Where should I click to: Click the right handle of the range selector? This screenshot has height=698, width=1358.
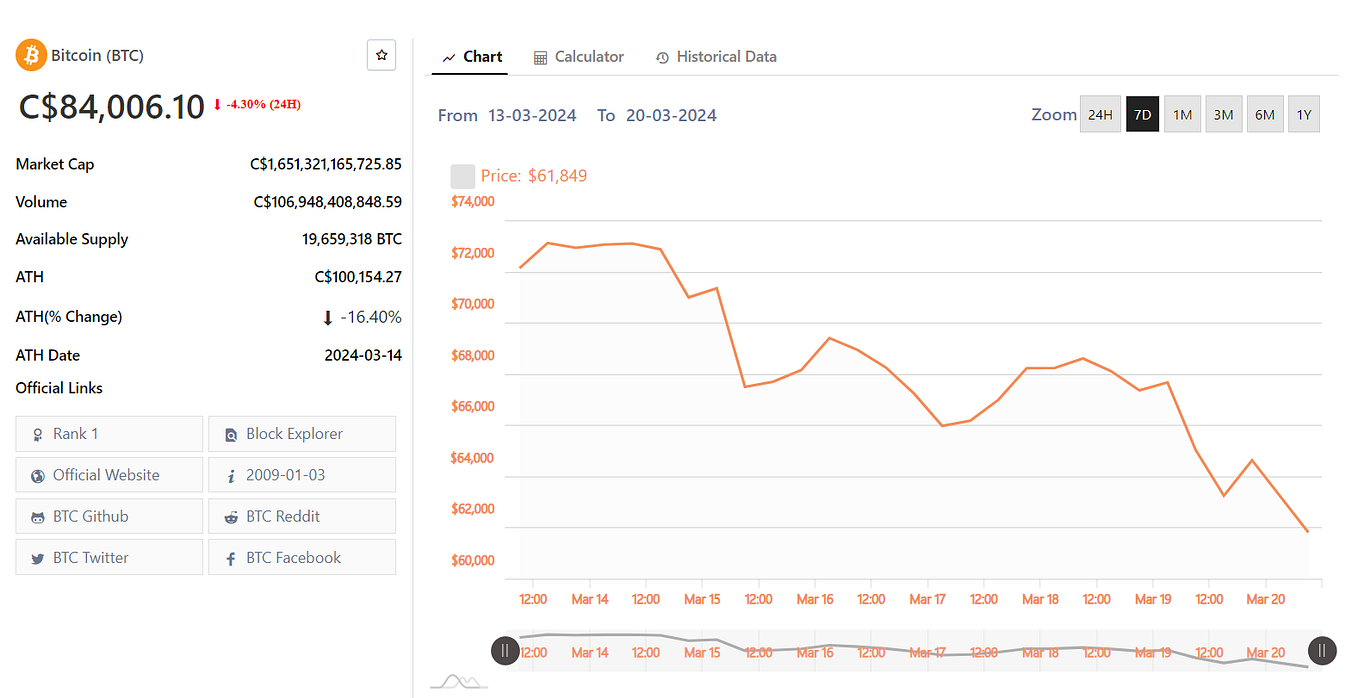pos(1322,650)
